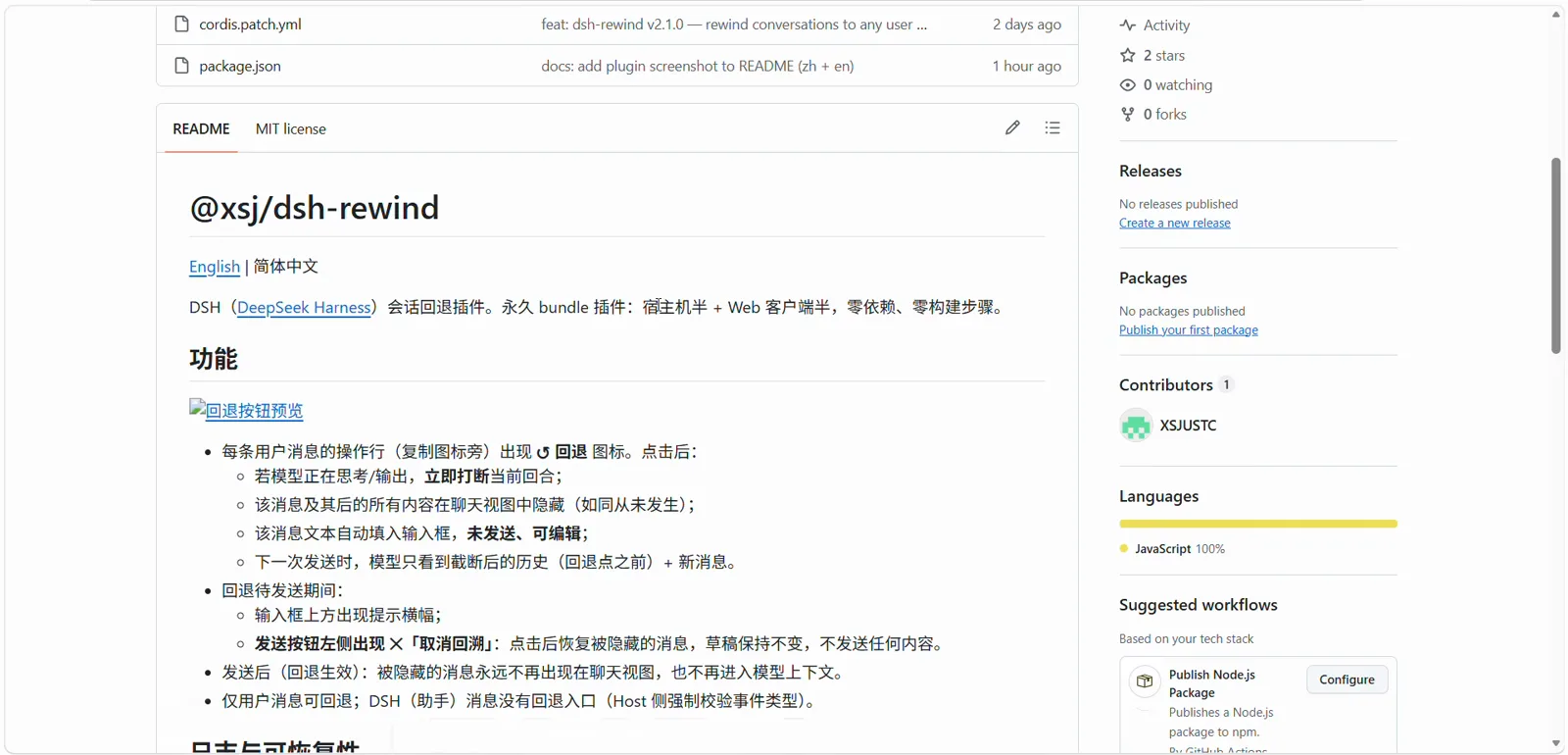The width and height of the screenshot is (1568, 755).
Task: Switch to the MIT license tab
Action: [291, 128]
